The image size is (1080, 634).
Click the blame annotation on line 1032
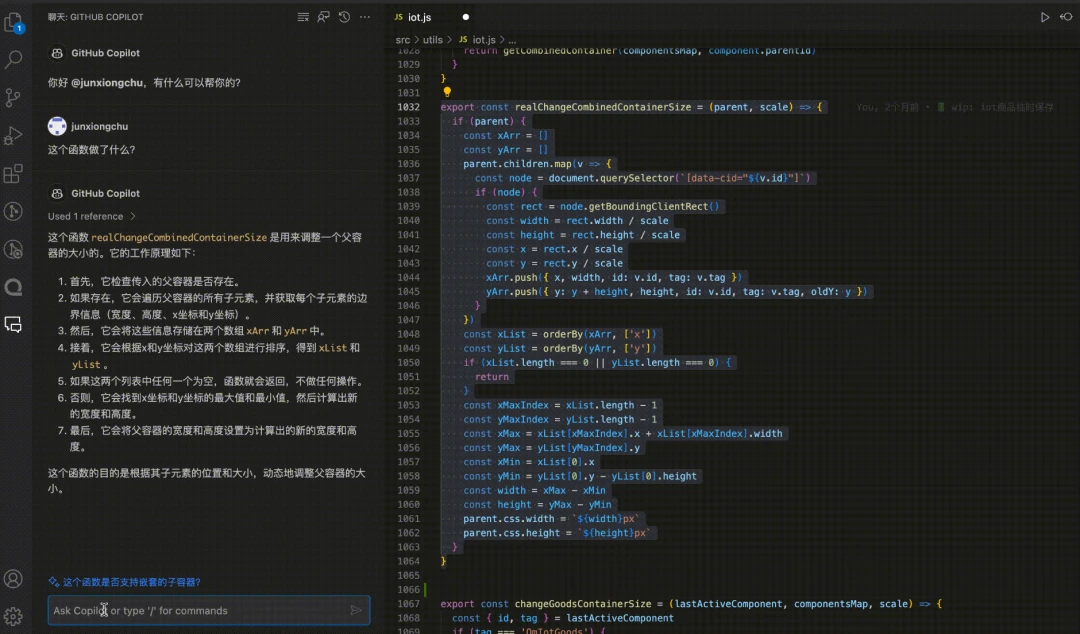pyautogui.click(x=955, y=108)
